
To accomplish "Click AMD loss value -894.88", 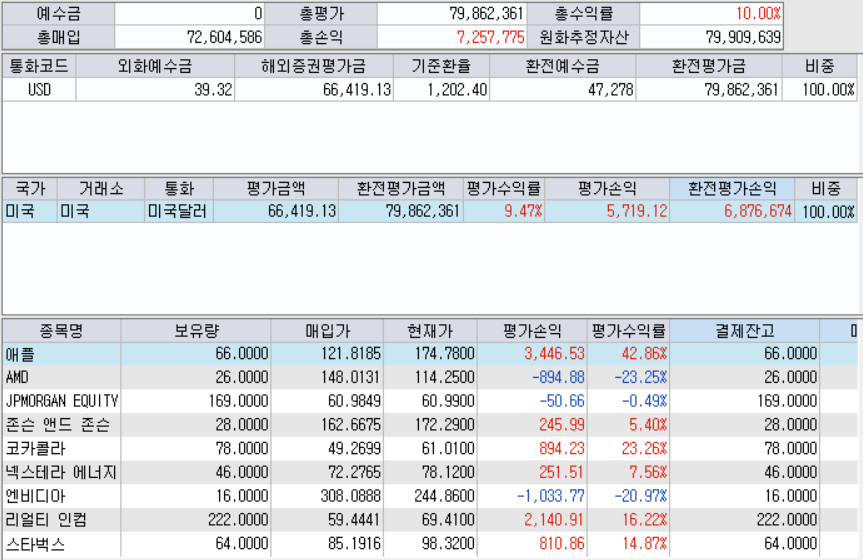I will click(532, 377).
